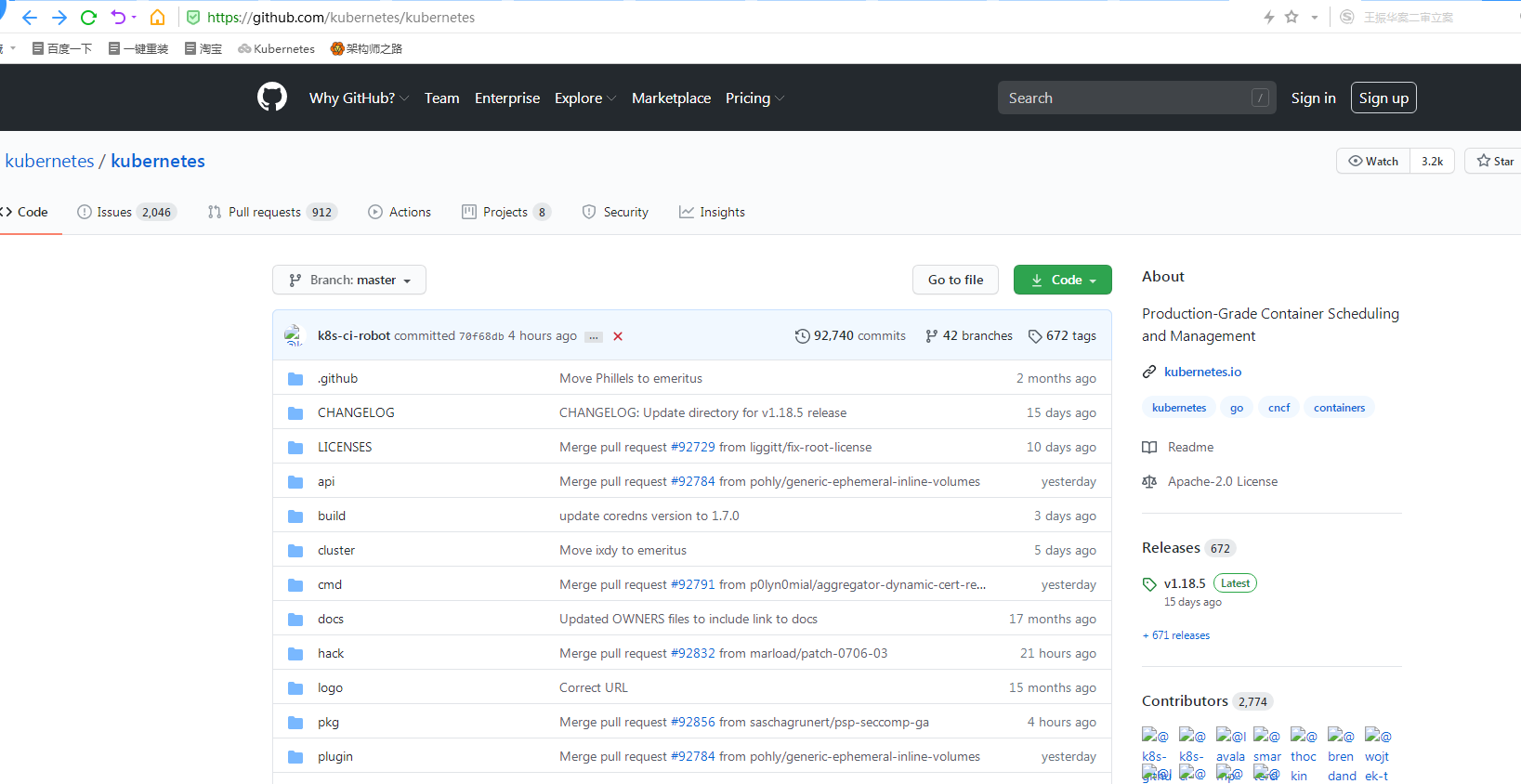Bookmark page with the star icon
The height and width of the screenshot is (784, 1521).
coord(1292,17)
